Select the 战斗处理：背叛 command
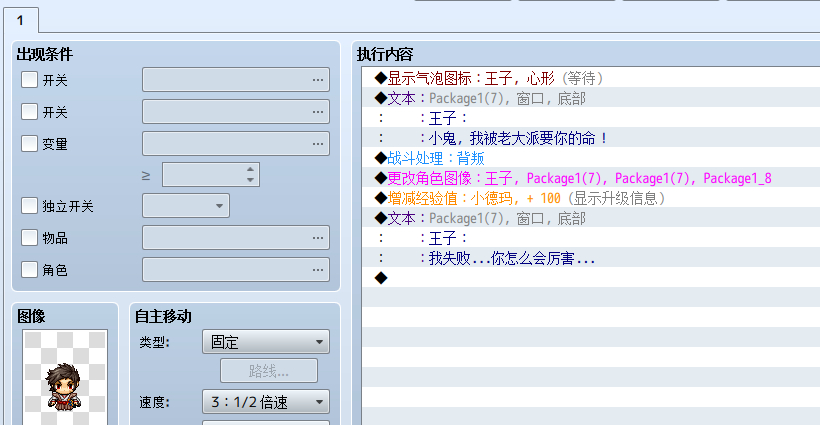The width and height of the screenshot is (820, 425). (591, 158)
